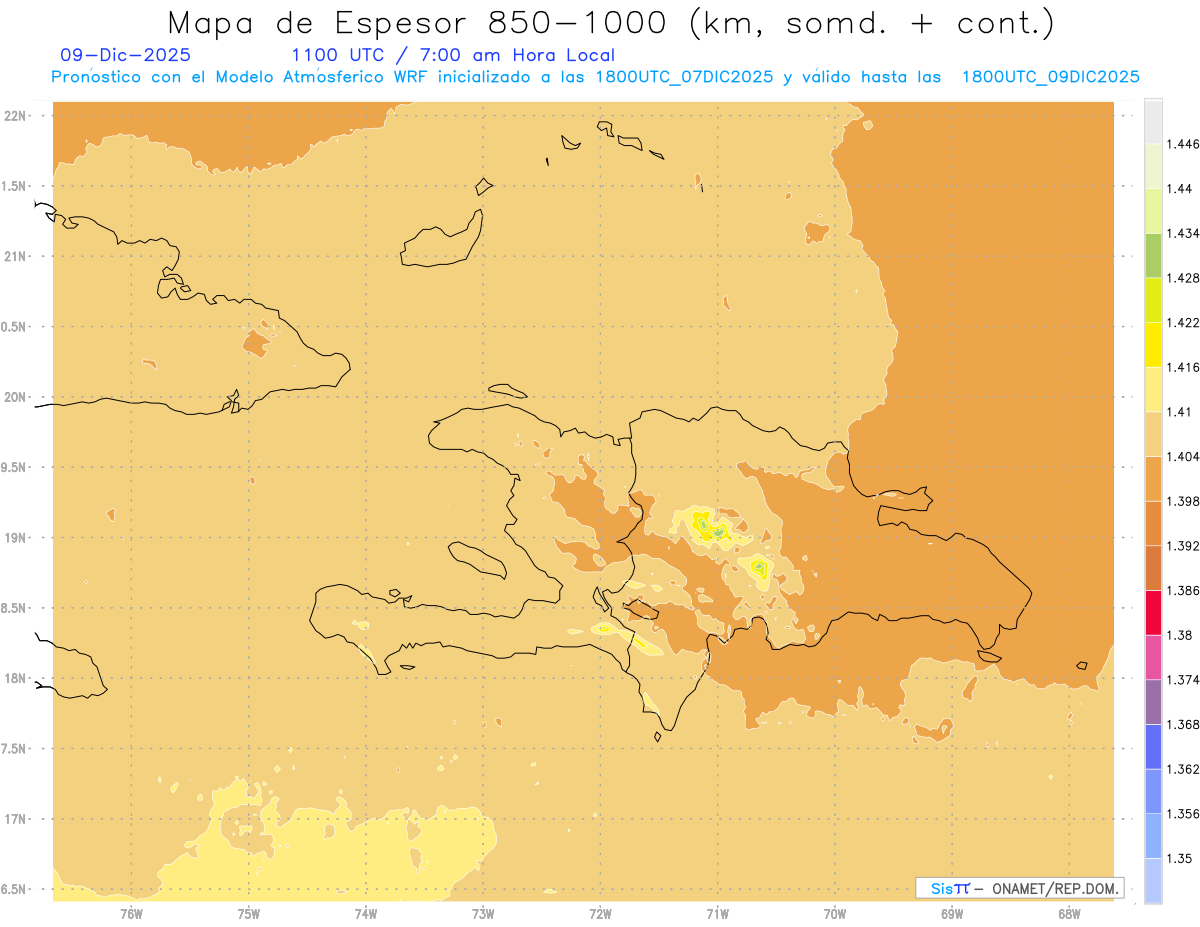Click the legend value '1.368'

pyautogui.click(x=1183, y=725)
